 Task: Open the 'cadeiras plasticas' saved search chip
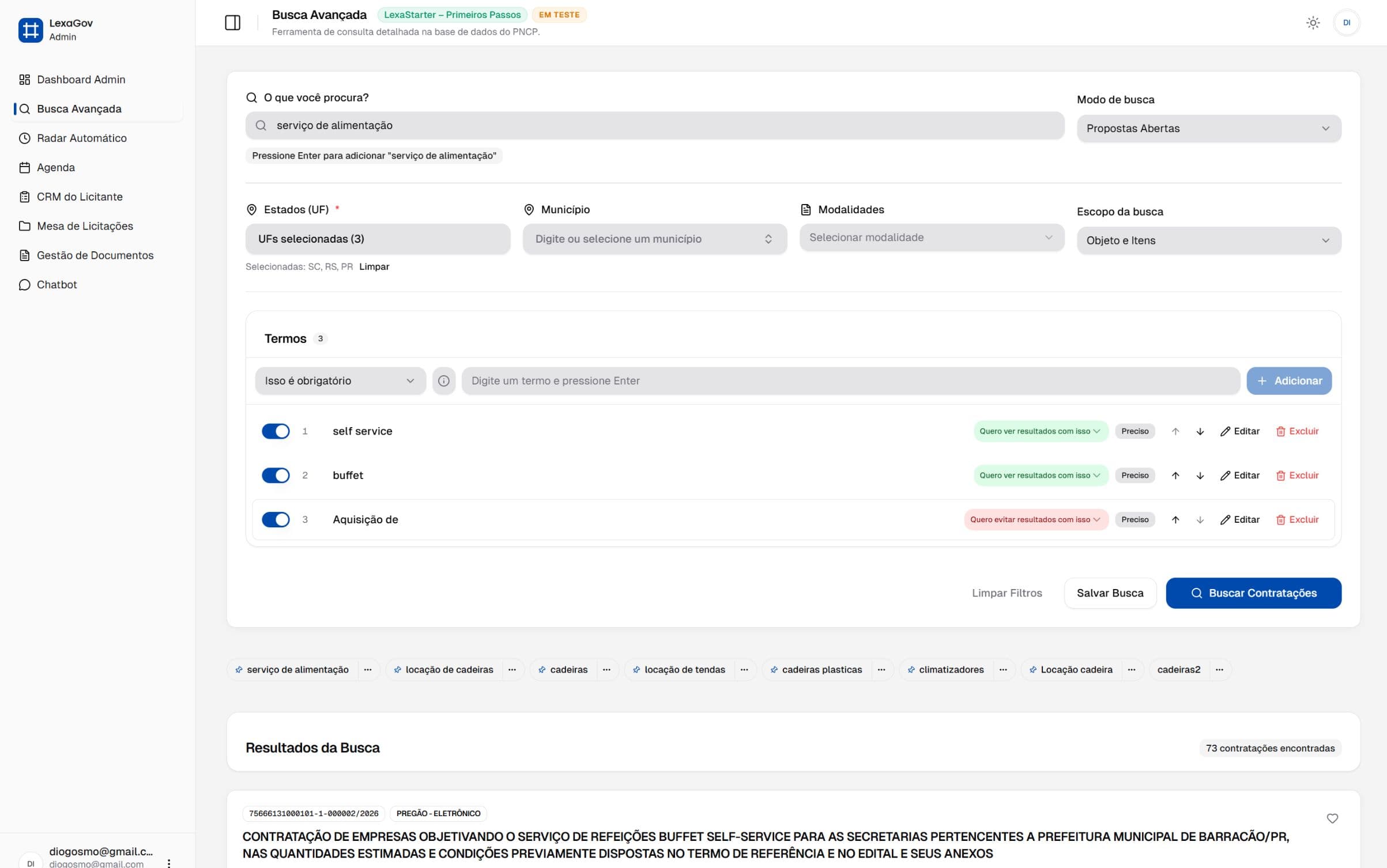click(821, 669)
